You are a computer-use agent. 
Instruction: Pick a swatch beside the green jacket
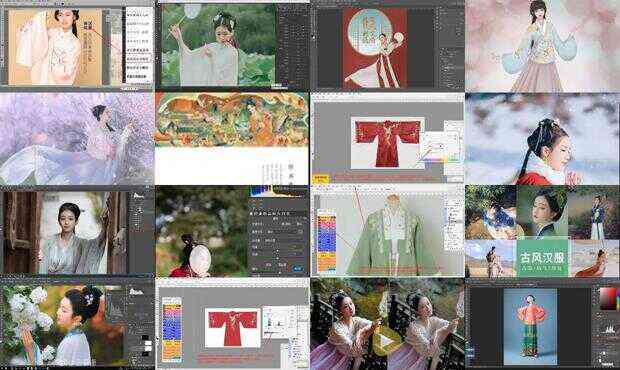coord(327,241)
